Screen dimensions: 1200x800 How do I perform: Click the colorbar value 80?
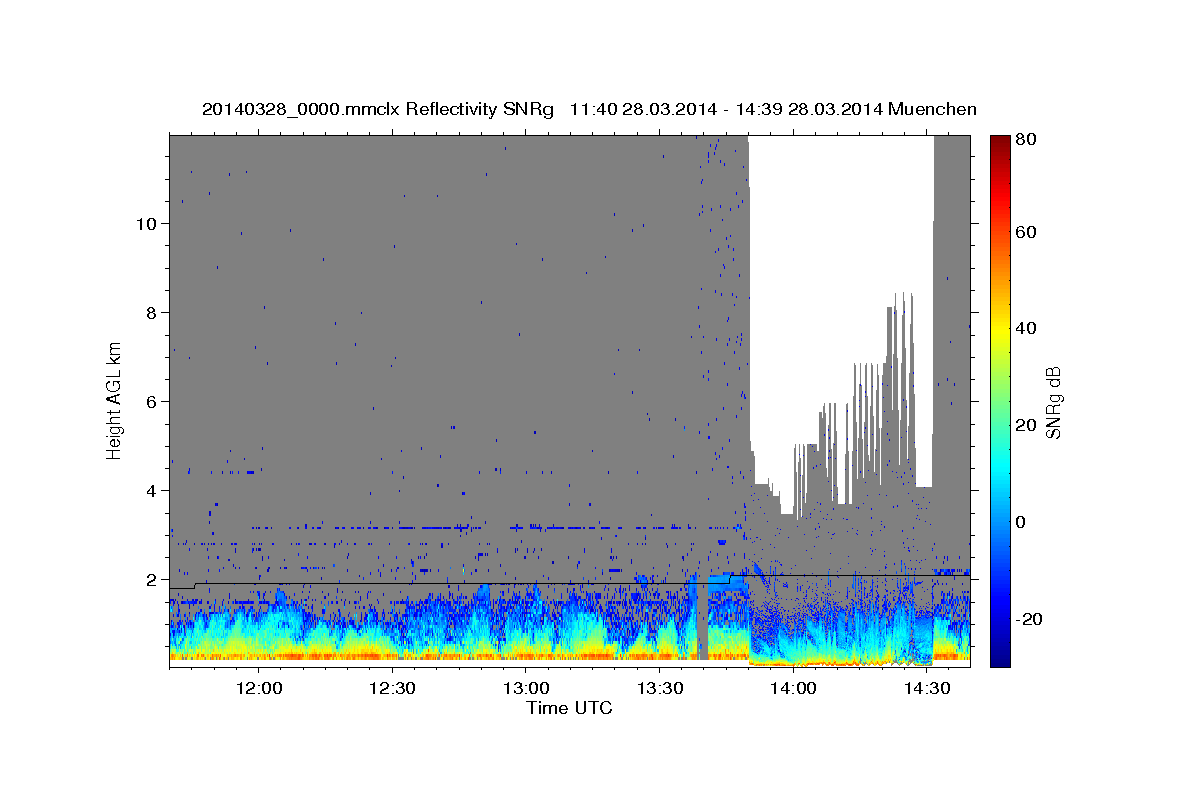[x=1028, y=140]
